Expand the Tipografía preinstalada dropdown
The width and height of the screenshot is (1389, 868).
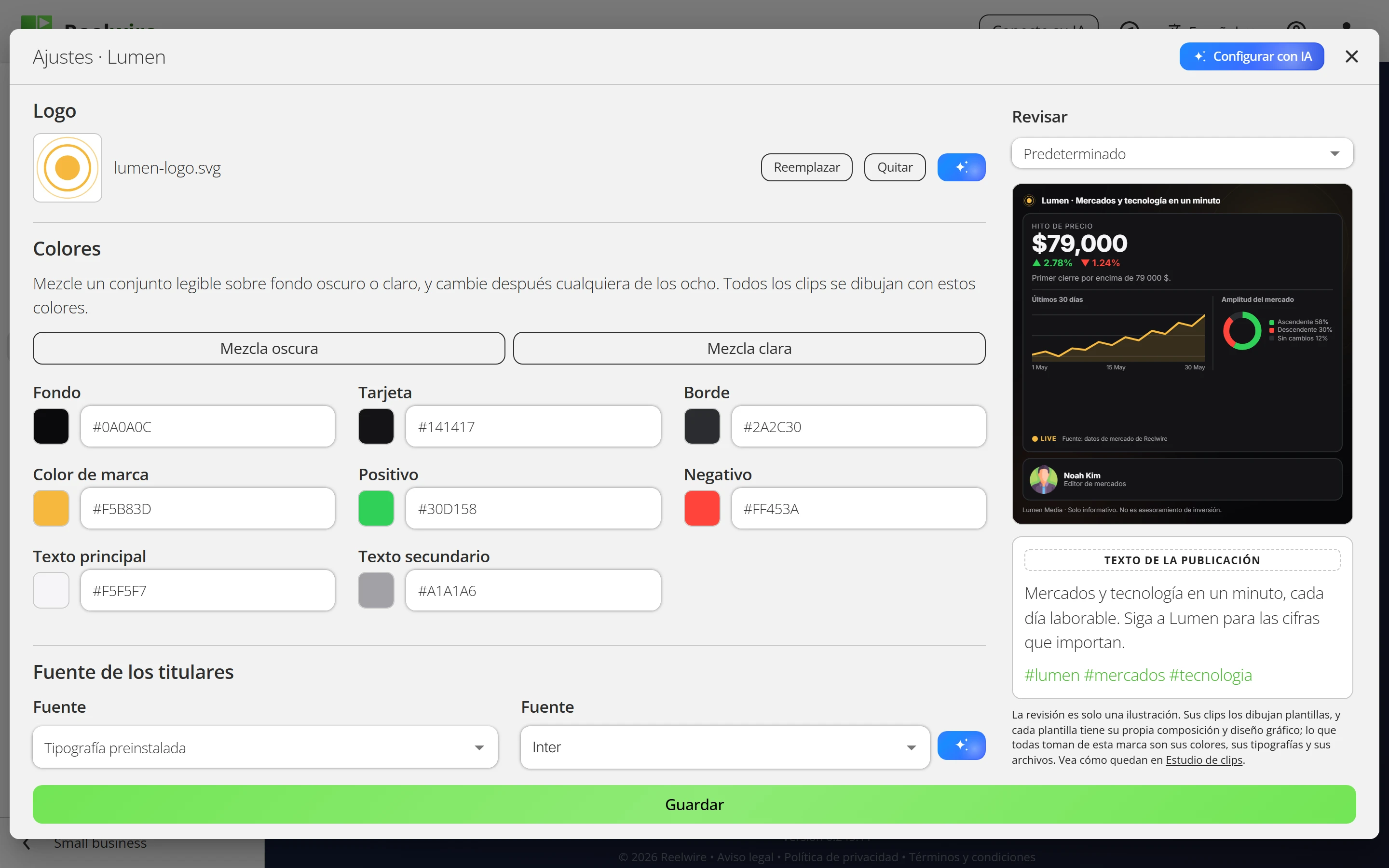point(265,747)
